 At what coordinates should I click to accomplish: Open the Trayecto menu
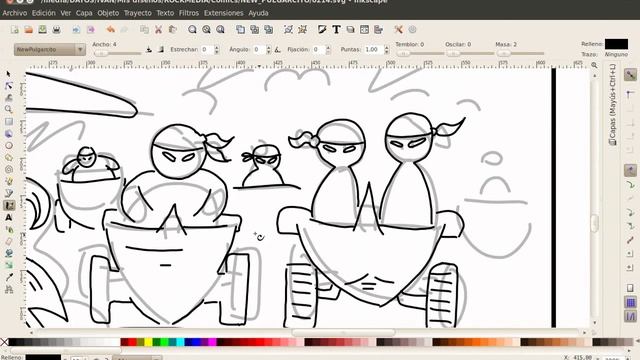(138, 13)
